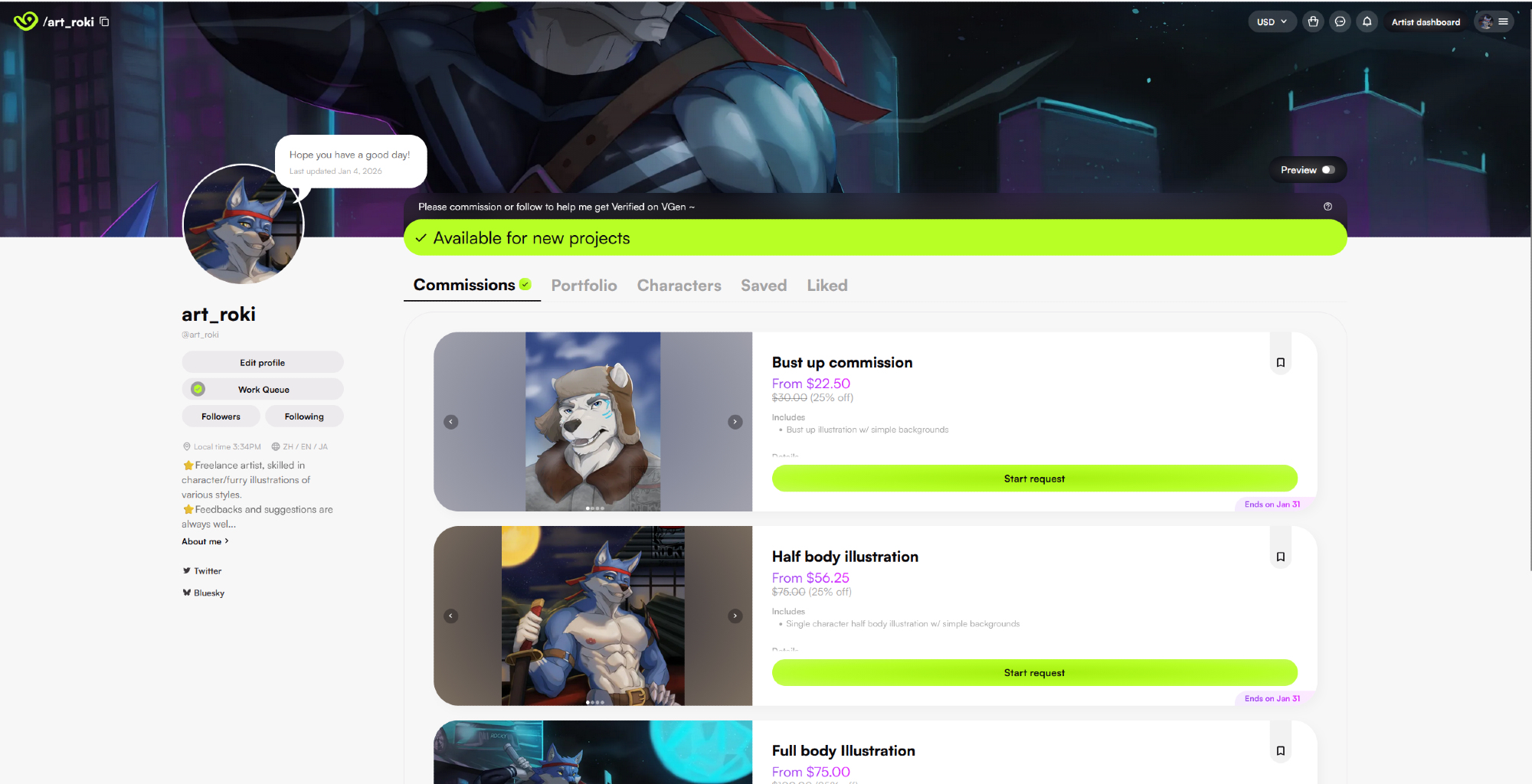1532x784 pixels.
Task: Open the notifications bell icon
Action: 1367,21
